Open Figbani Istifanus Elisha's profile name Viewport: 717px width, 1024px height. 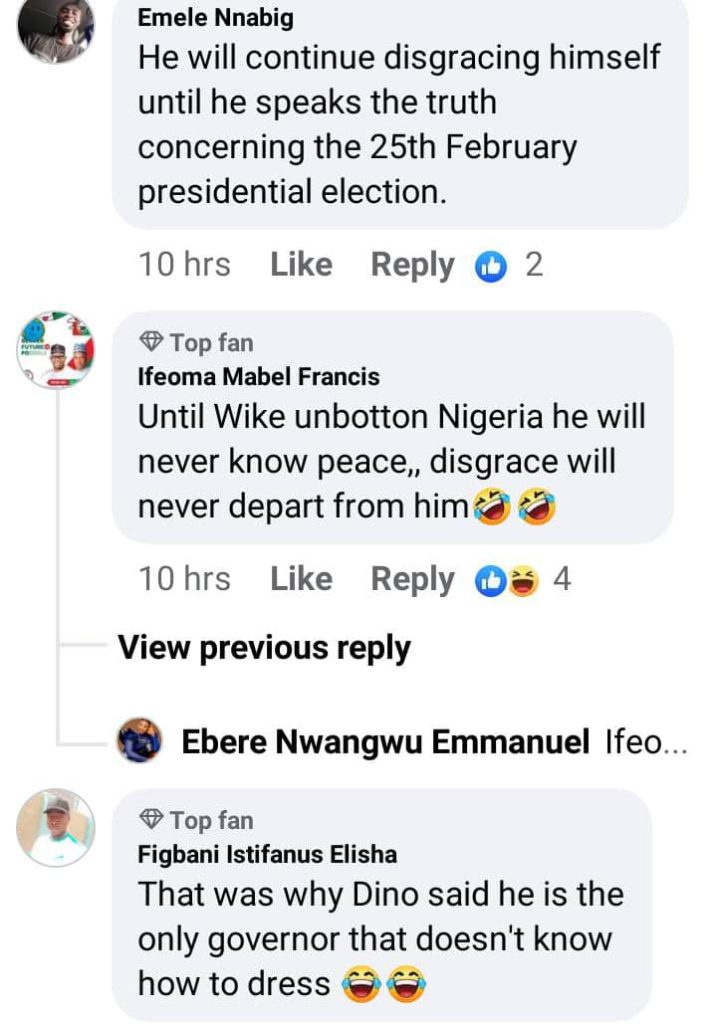[266, 855]
